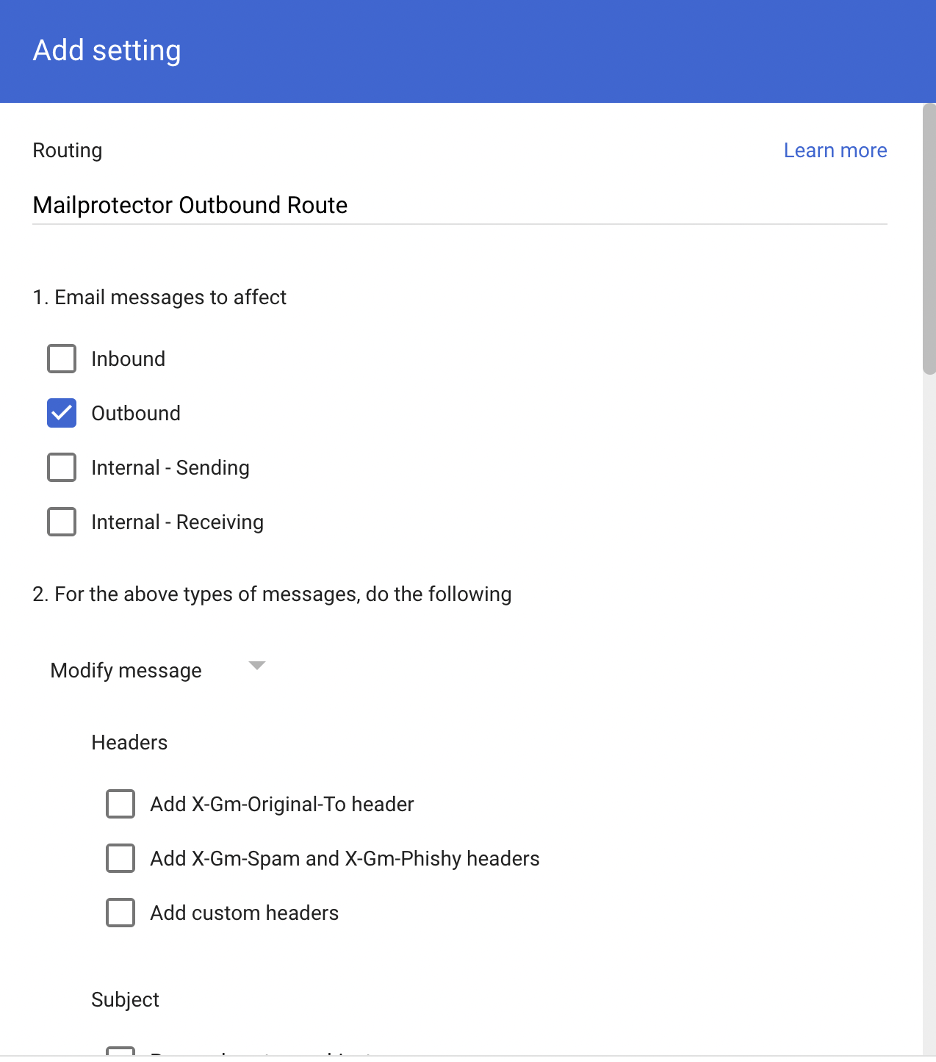Click the vertical scrollbar thumb
Image resolution: width=936 pixels, height=1062 pixels.
click(x=929, y=238)
